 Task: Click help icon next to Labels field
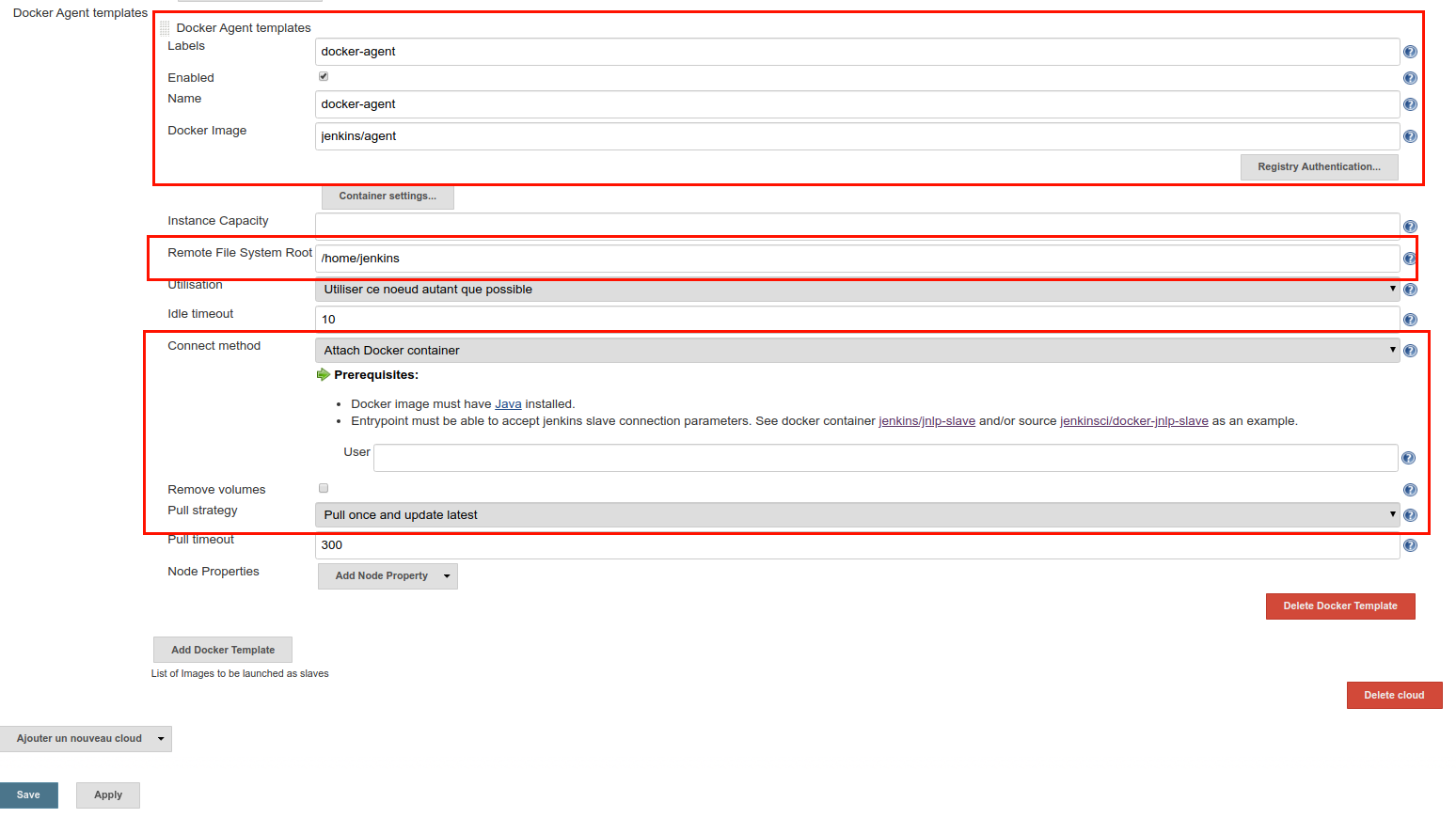[1409, 52]
